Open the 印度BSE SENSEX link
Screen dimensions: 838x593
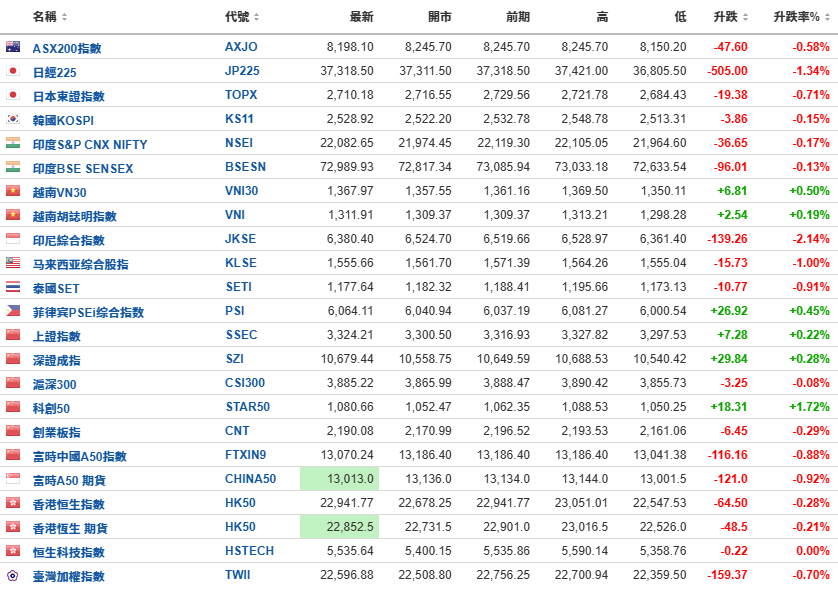[83, 168]
